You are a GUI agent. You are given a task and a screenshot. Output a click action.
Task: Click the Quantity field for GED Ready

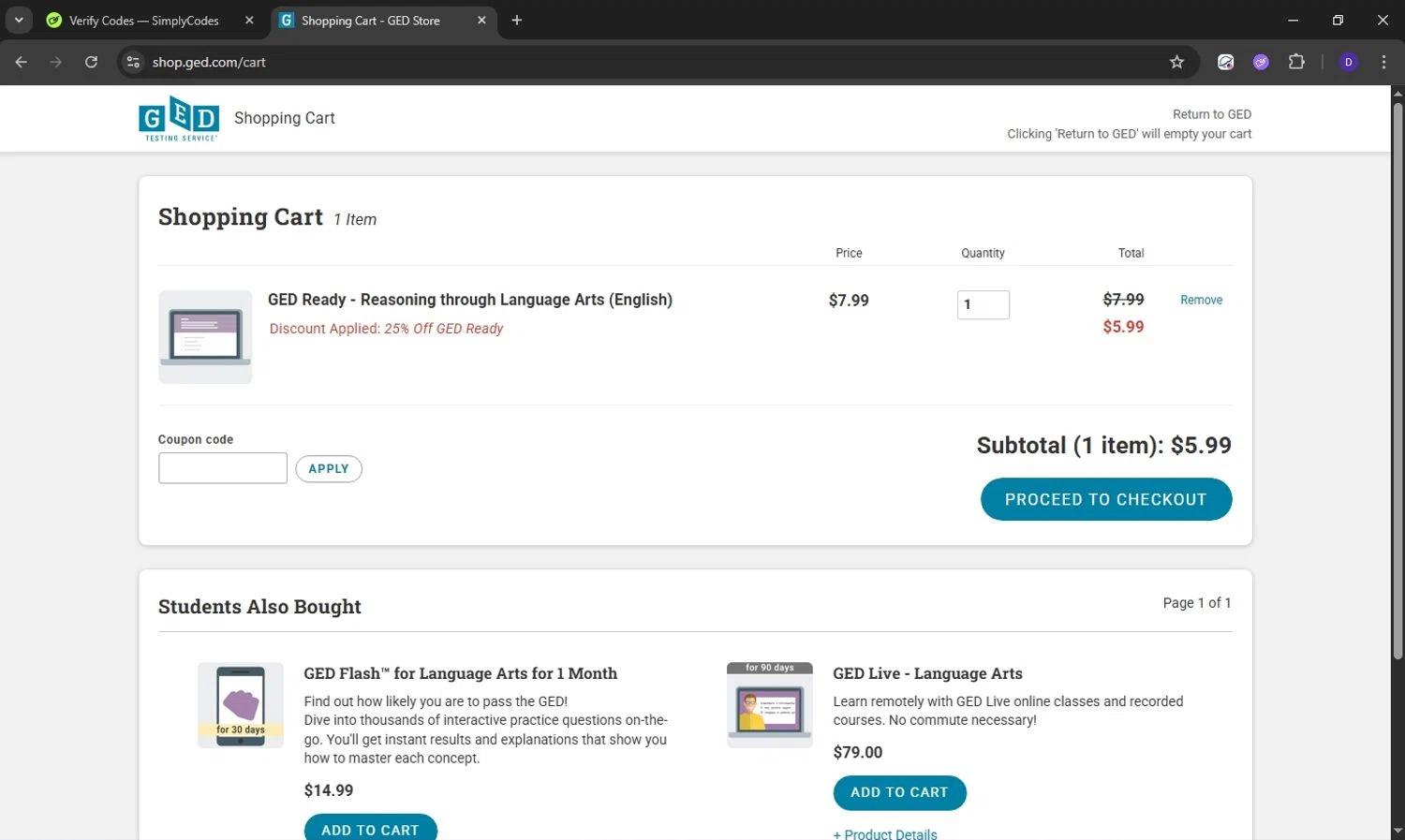point(983,304)
